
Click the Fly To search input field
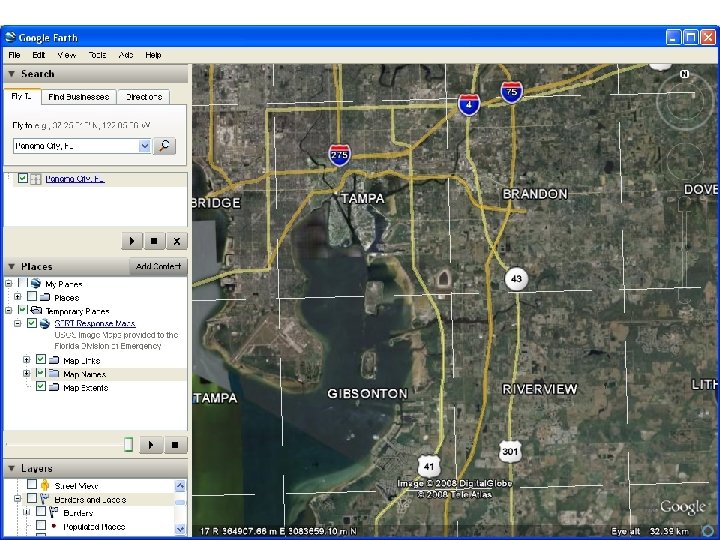tap(76, 146)
